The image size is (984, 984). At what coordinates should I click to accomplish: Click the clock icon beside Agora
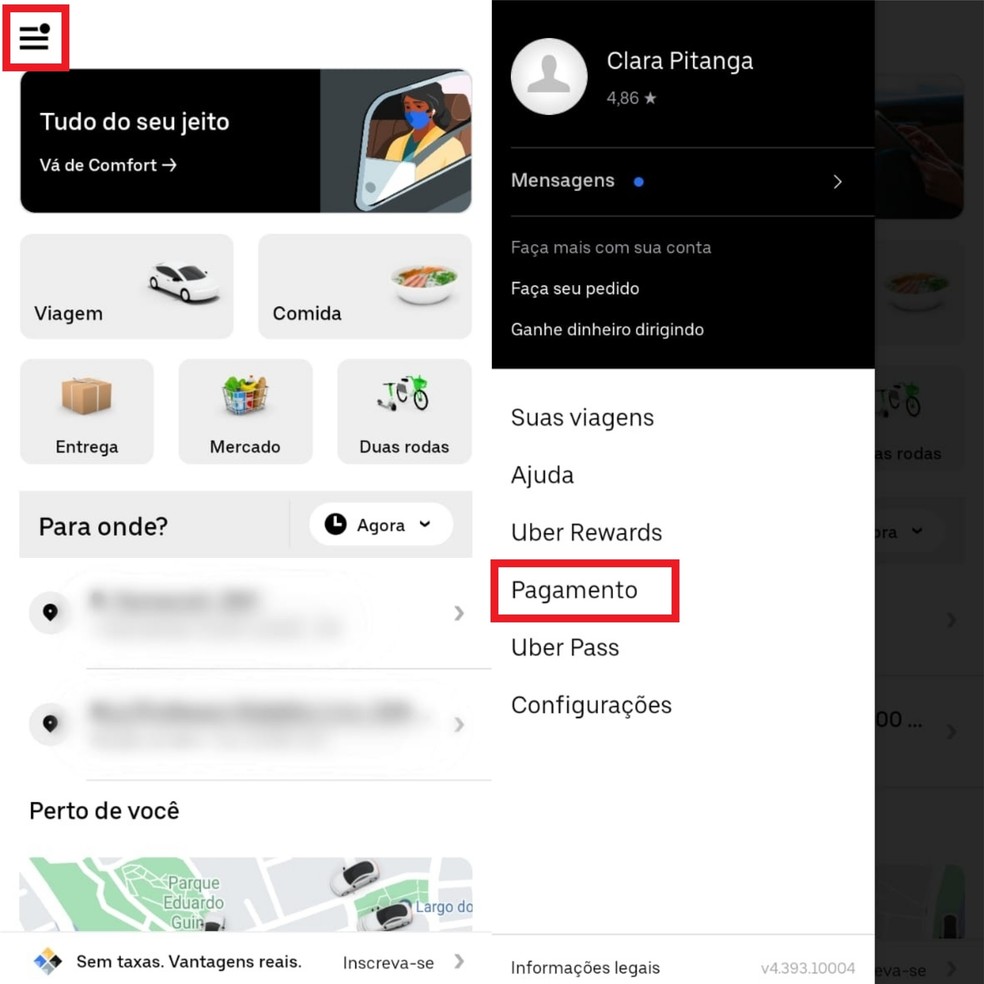coord(335,524)
